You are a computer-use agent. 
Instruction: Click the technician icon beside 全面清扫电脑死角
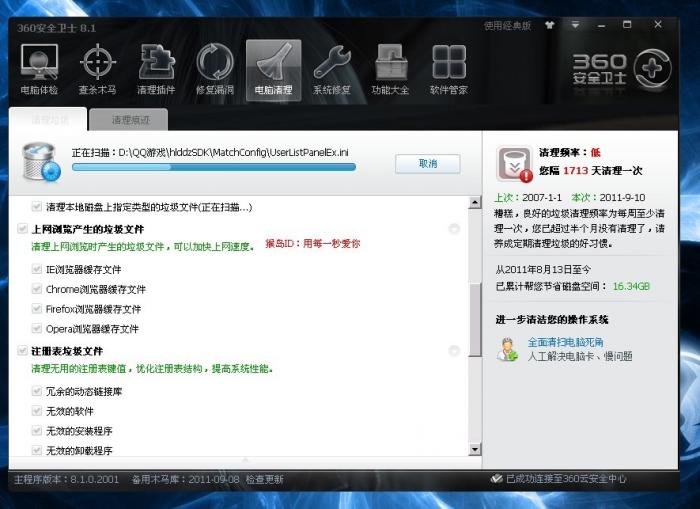click(508, 349)
